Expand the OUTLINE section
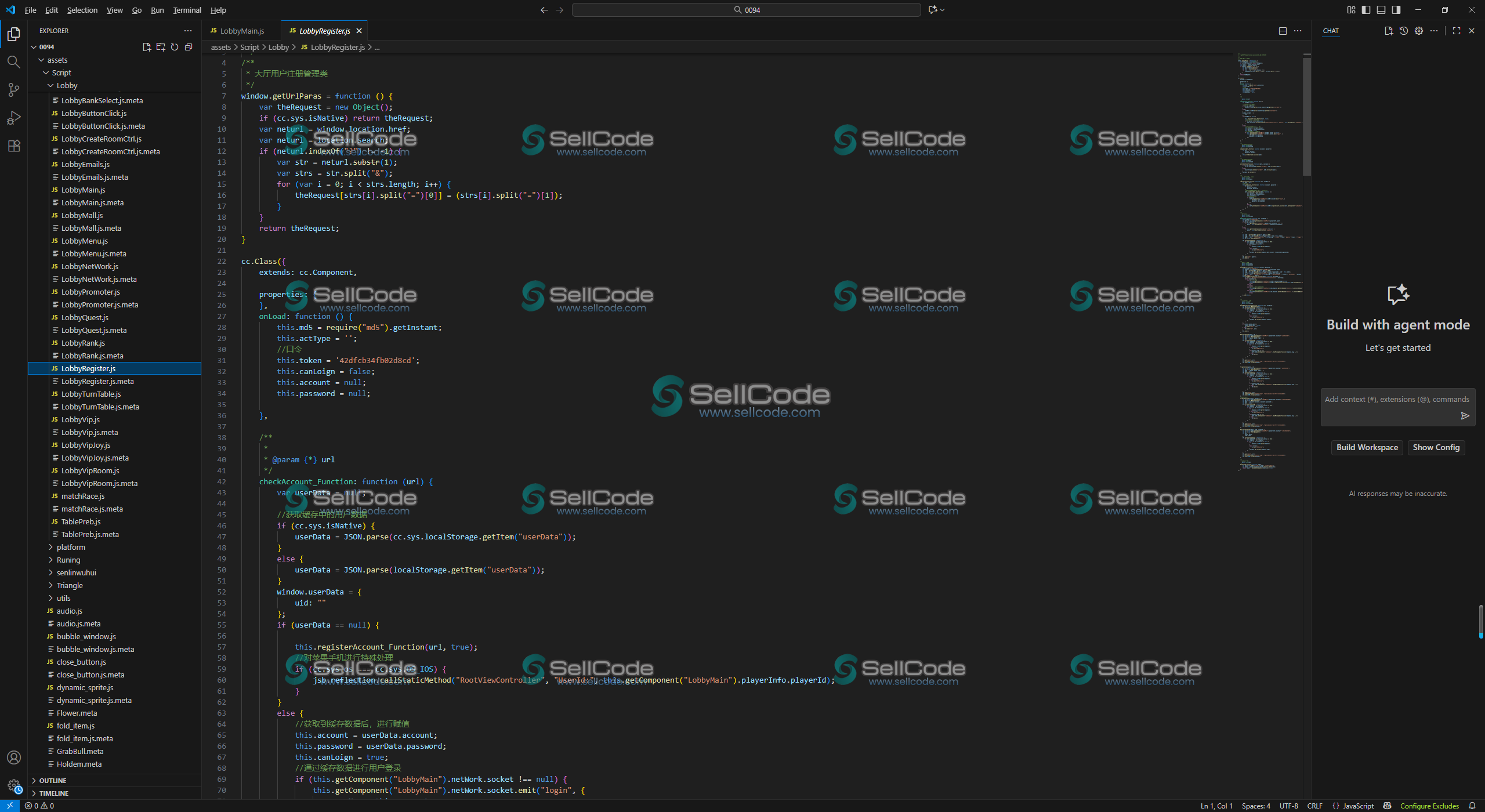Viewport: 1485px width, 812px height. point(53,781)
